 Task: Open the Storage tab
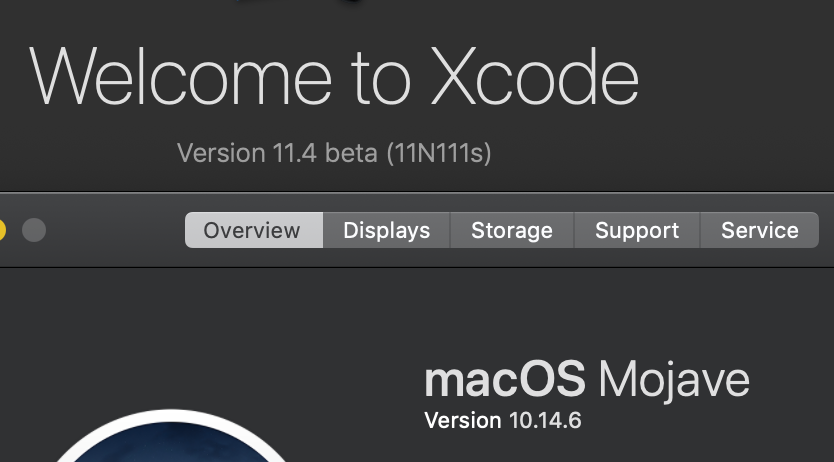[512, 230]
